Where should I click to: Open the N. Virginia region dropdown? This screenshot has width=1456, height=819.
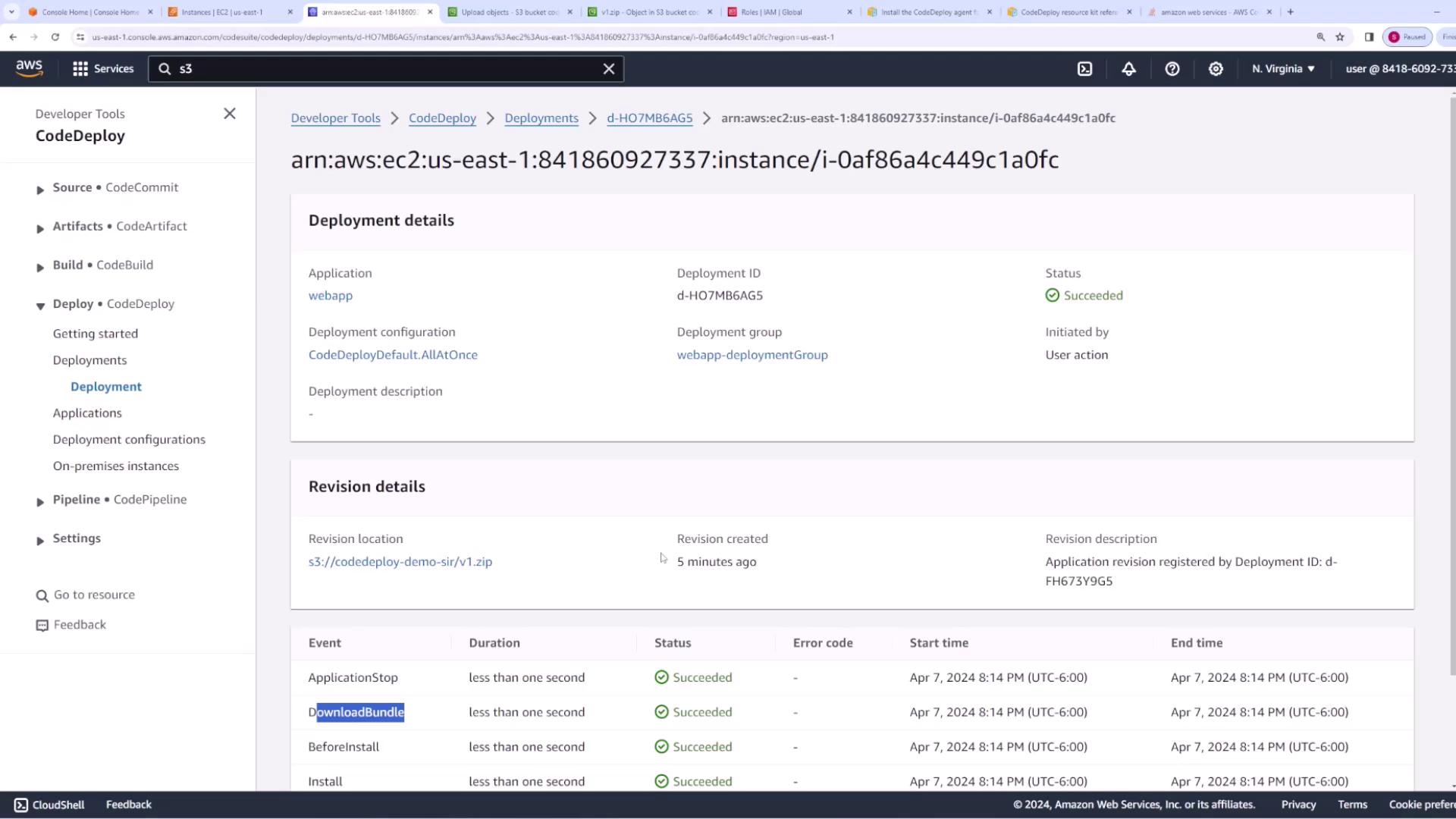[x=1283, y=69]
